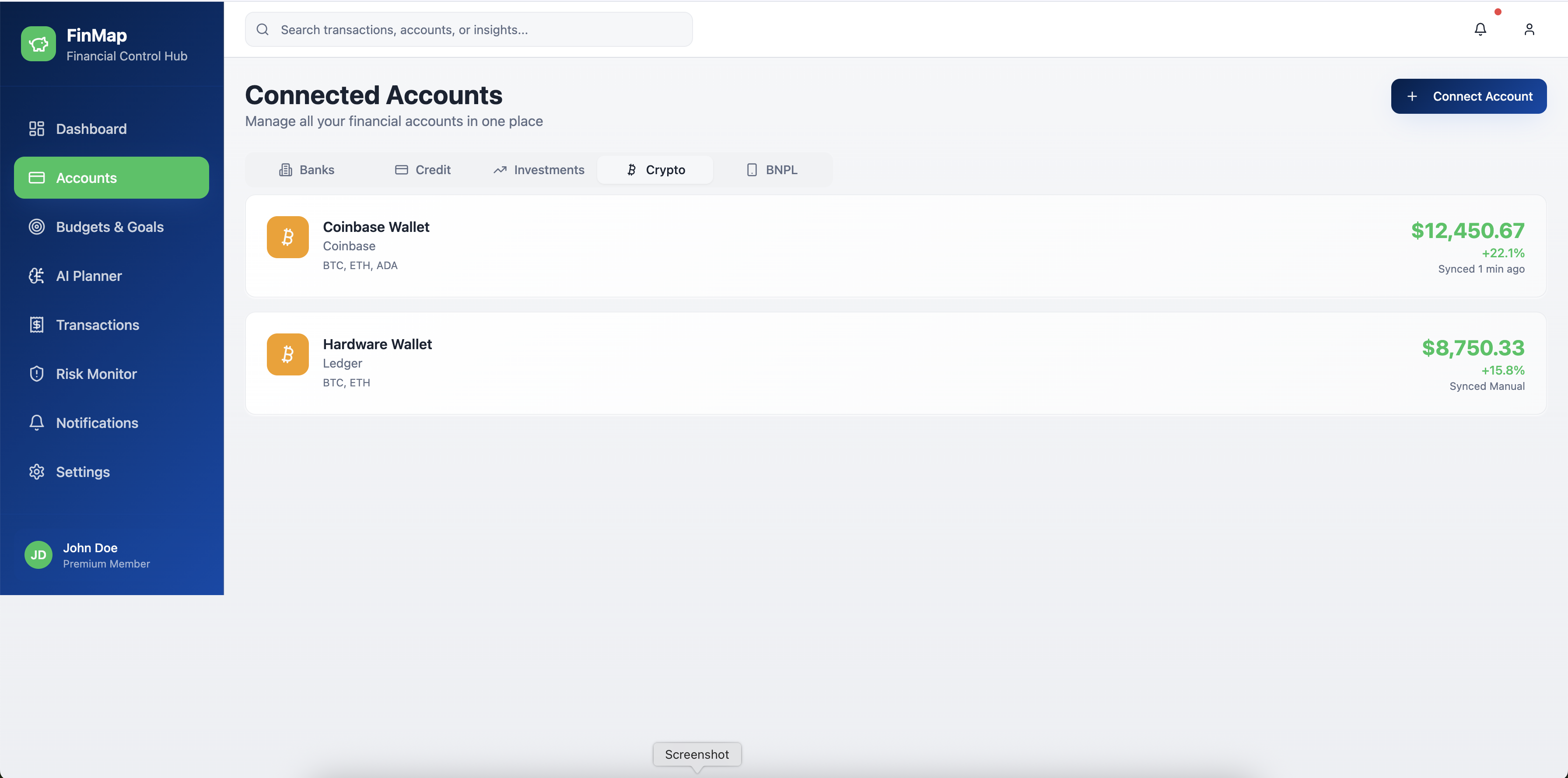The width and height of the screenshot is (1568, 778).
Task: Select the Crypto tab
Action: (655, 170)
